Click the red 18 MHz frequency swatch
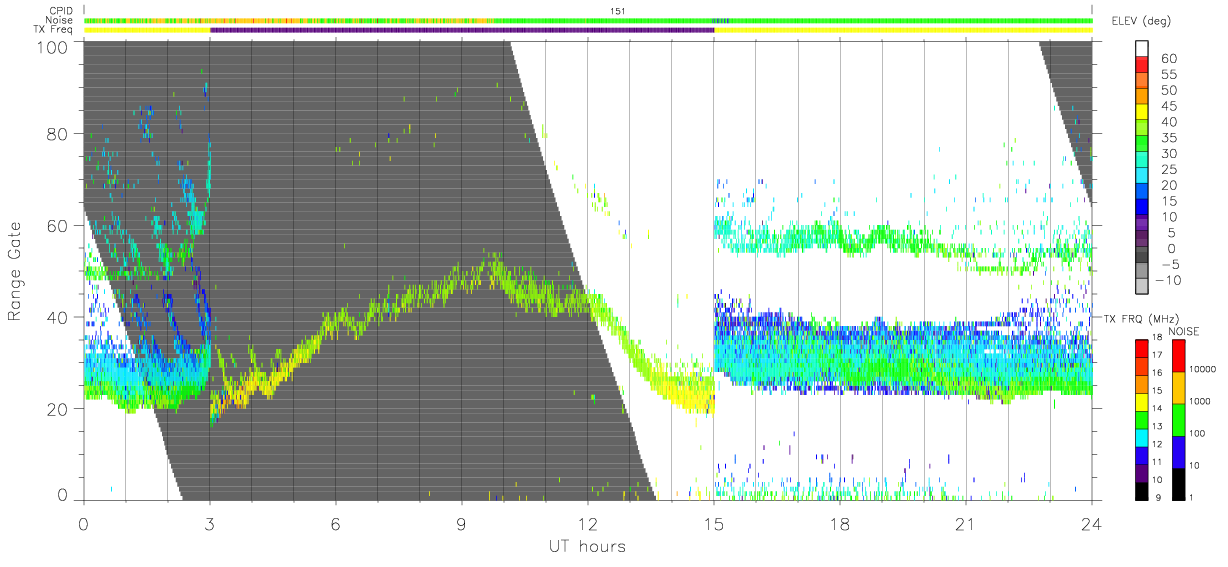Viewport: 1228px width, 567px height. pos(1141,347)
